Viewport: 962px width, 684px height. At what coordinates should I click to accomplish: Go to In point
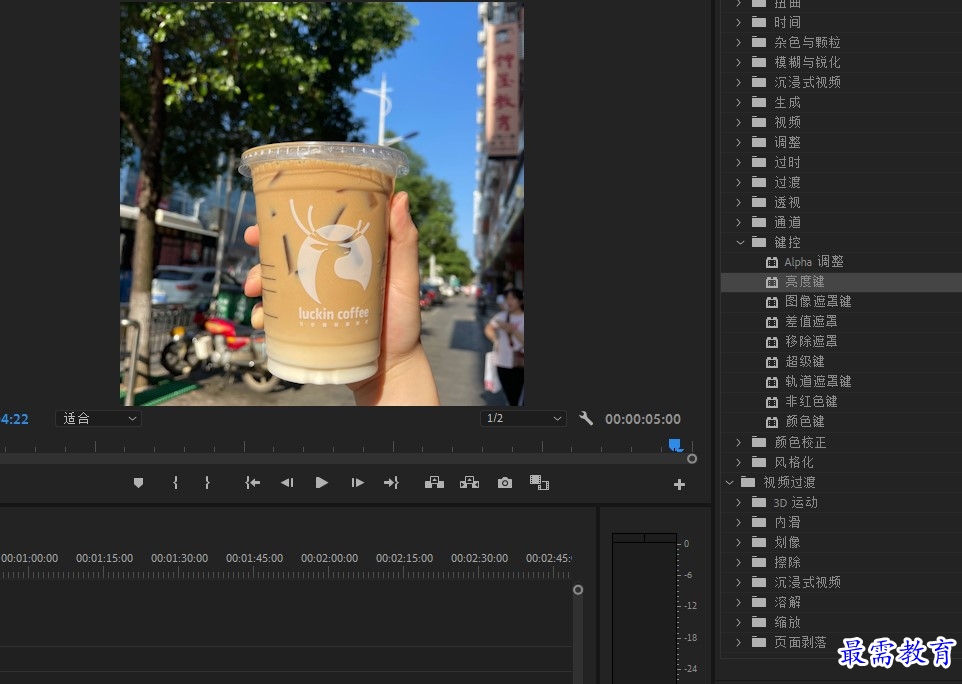click(252, 483)
